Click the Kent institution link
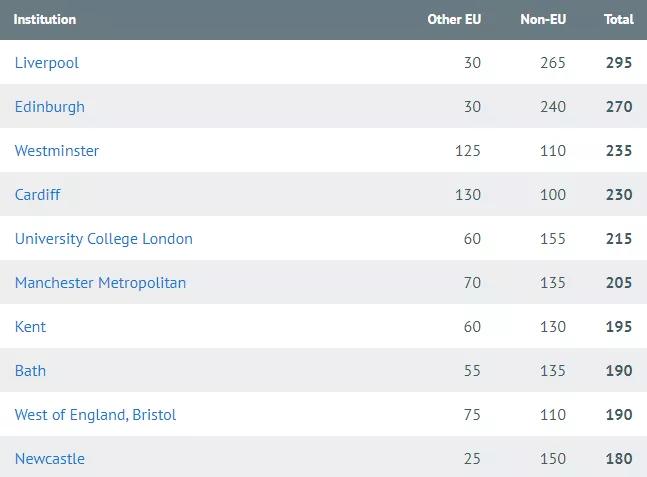 point(30,327)
